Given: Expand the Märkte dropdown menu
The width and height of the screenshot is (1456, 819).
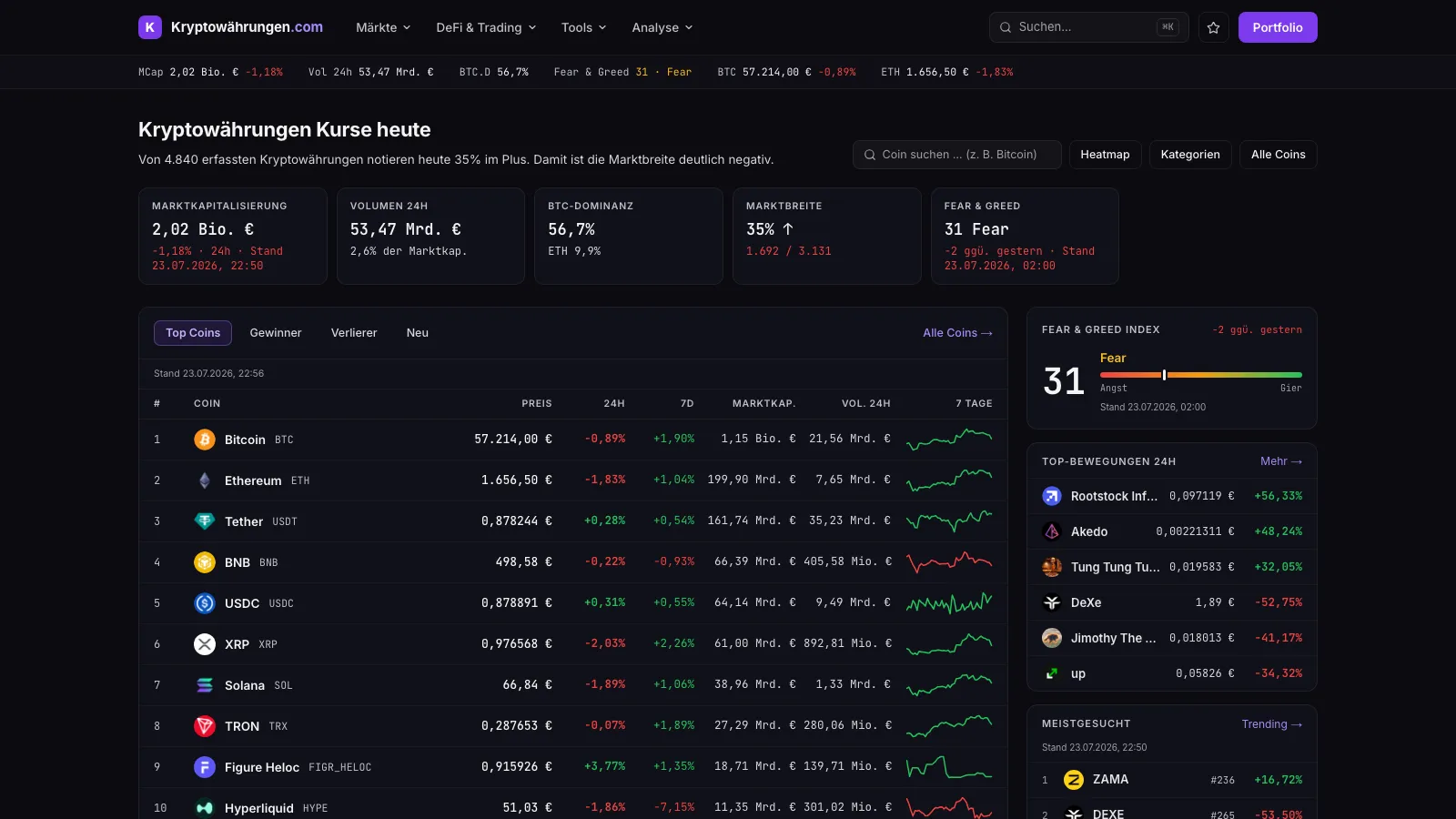Looking at the screenshot, I should click(x=383, y=27).
